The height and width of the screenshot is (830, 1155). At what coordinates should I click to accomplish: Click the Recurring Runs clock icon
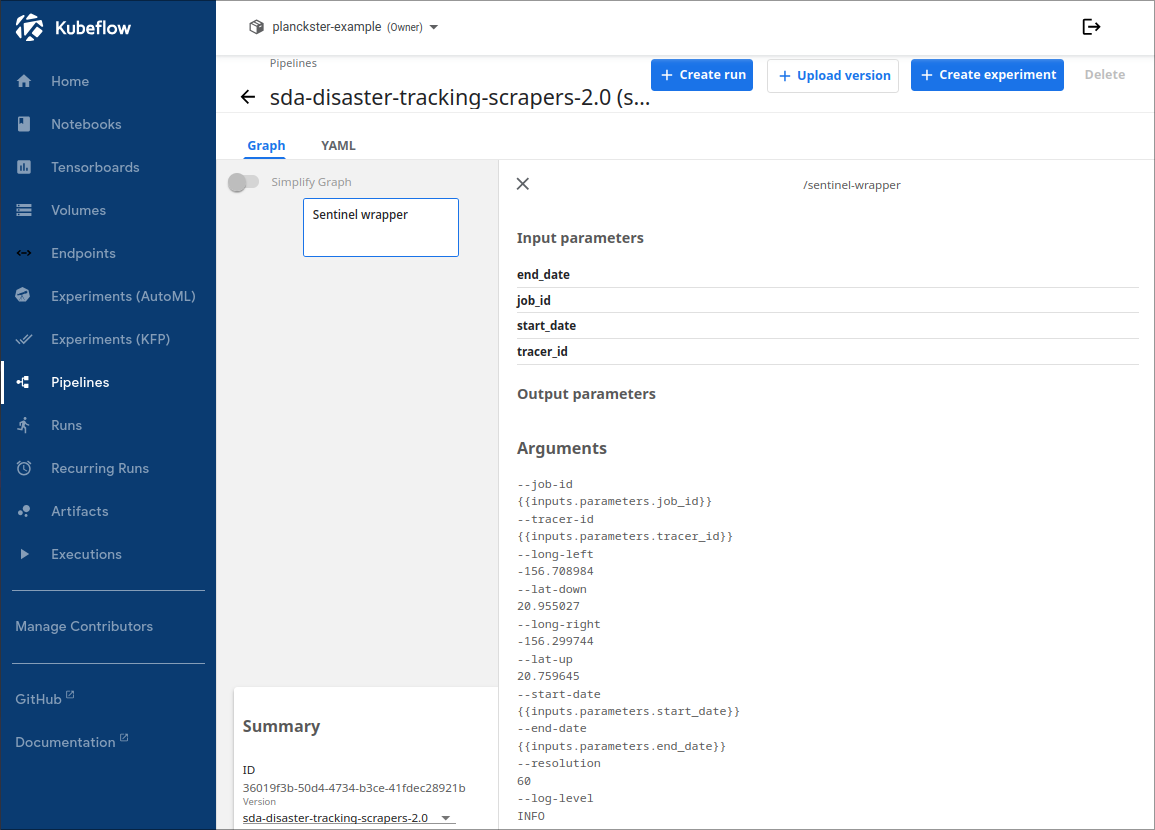(24, 468)
